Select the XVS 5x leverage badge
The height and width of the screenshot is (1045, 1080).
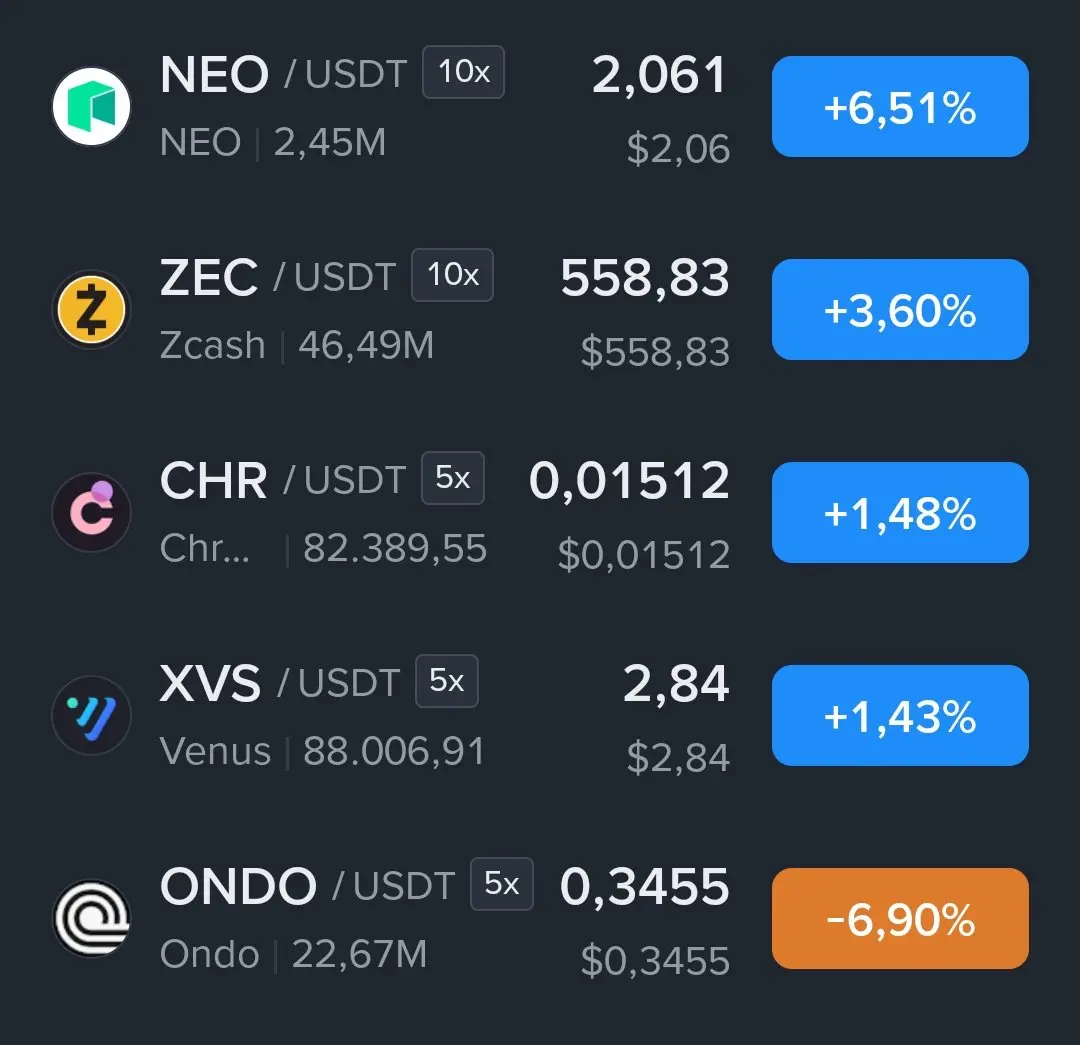click(447, 681)
